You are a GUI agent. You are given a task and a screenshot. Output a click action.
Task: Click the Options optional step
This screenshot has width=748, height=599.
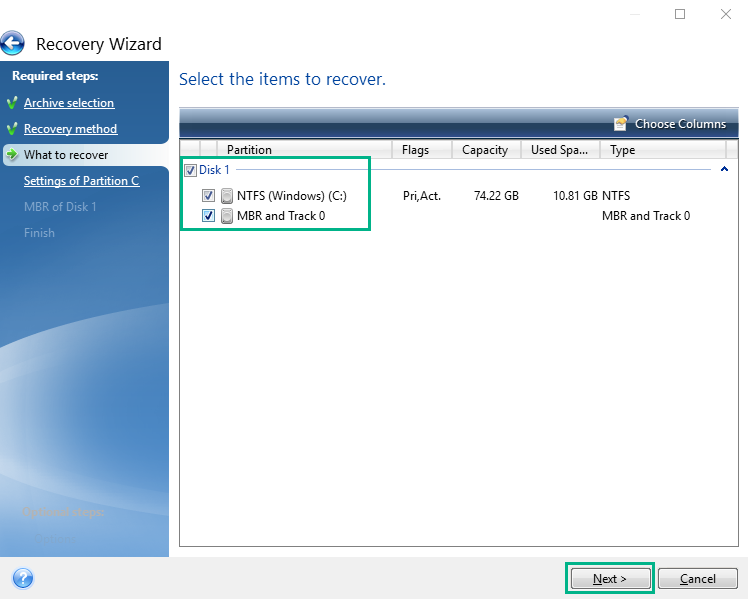coord(55,539)
